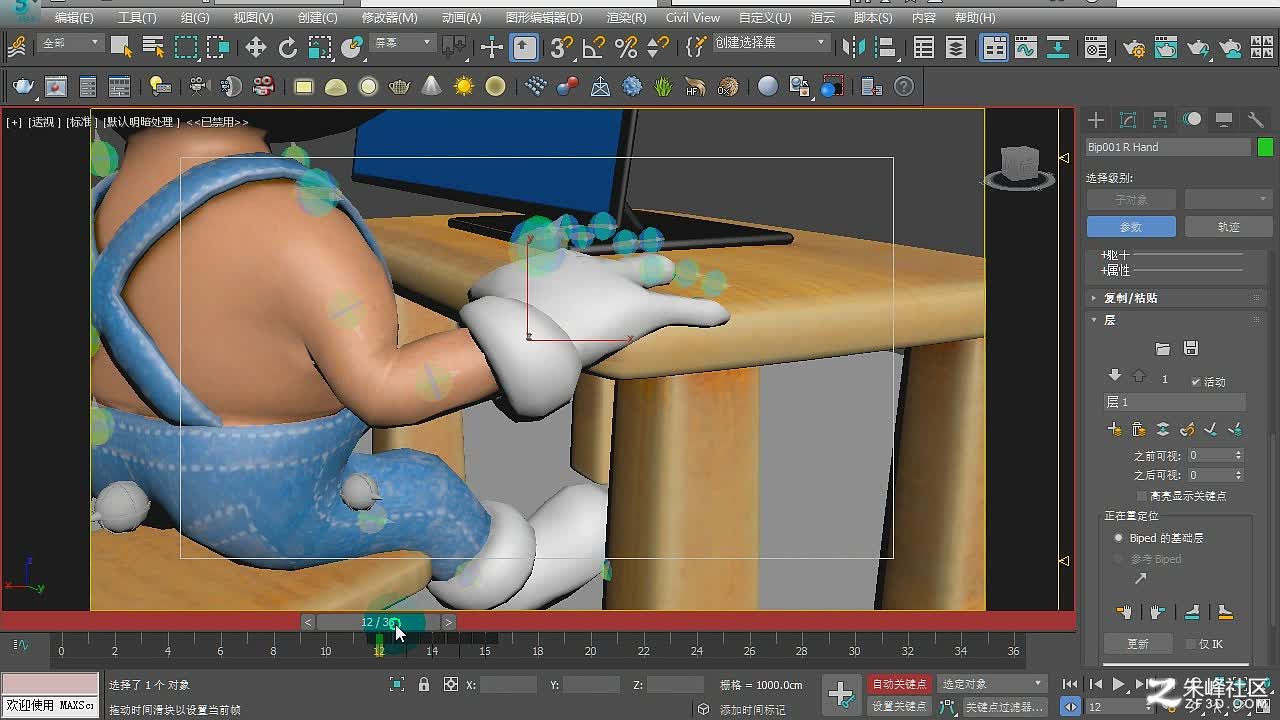The height and width of the screenshot is (720, 1280).
Task: Open the Utilities wrench panel tab
Action: 1256,120
